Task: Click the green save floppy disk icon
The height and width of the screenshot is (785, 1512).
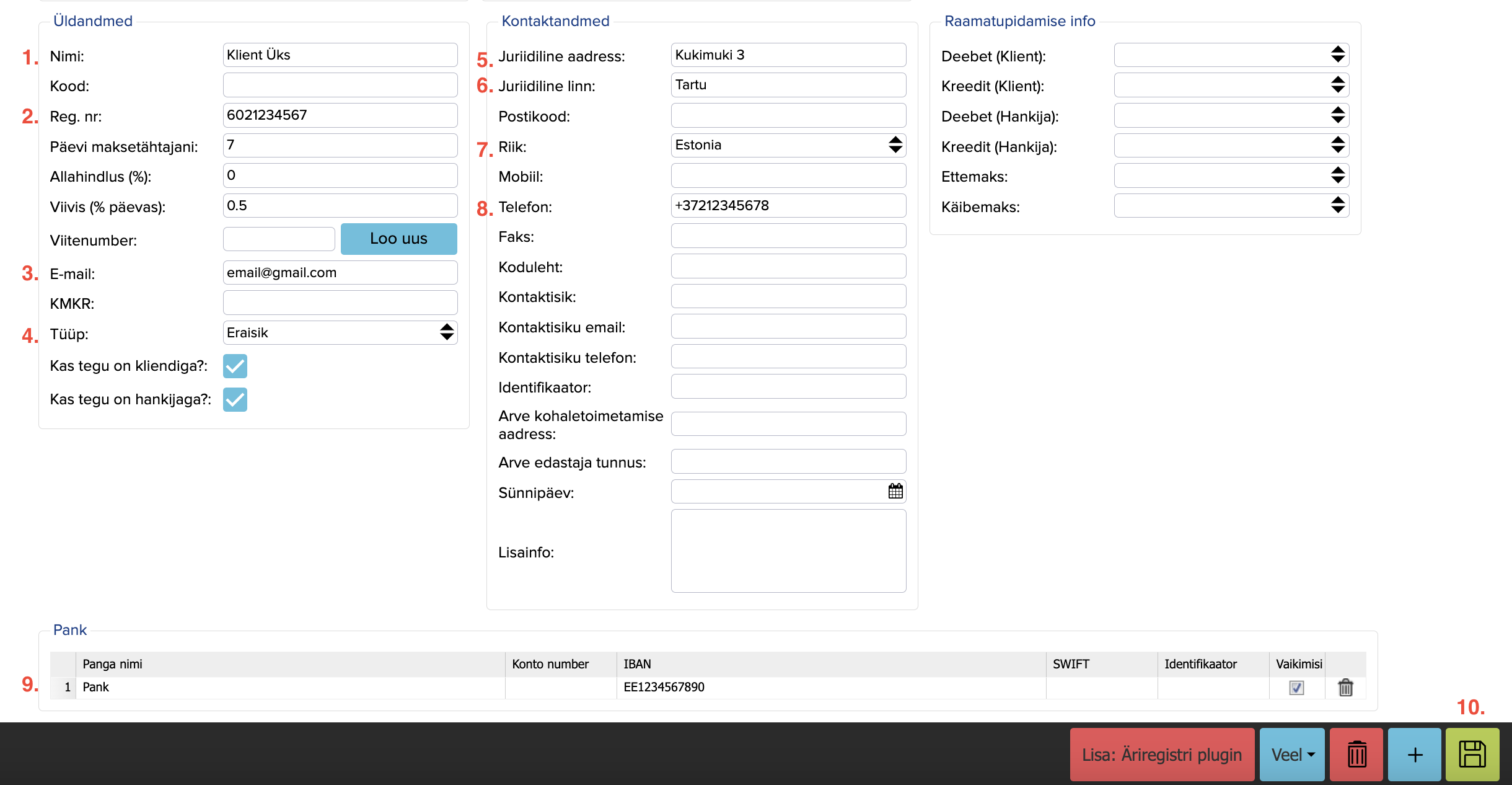Action: click(1472, 754)
